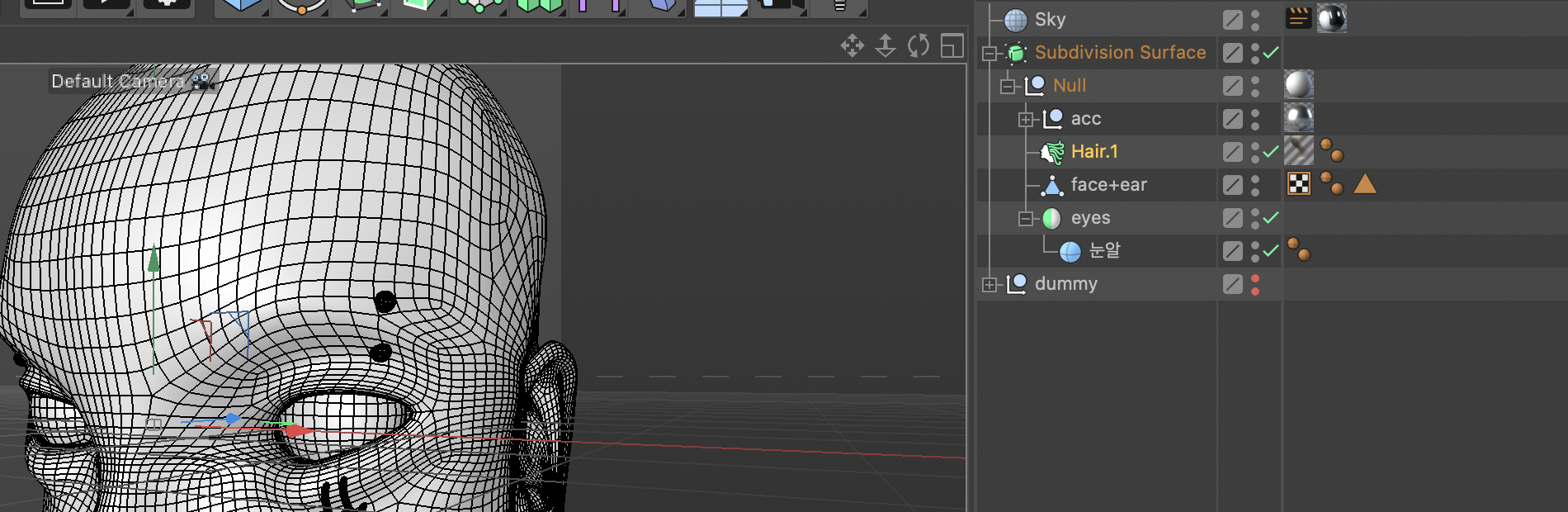
Task: Collapse the Null hierarchy
Action: [x=1008, y=87]
